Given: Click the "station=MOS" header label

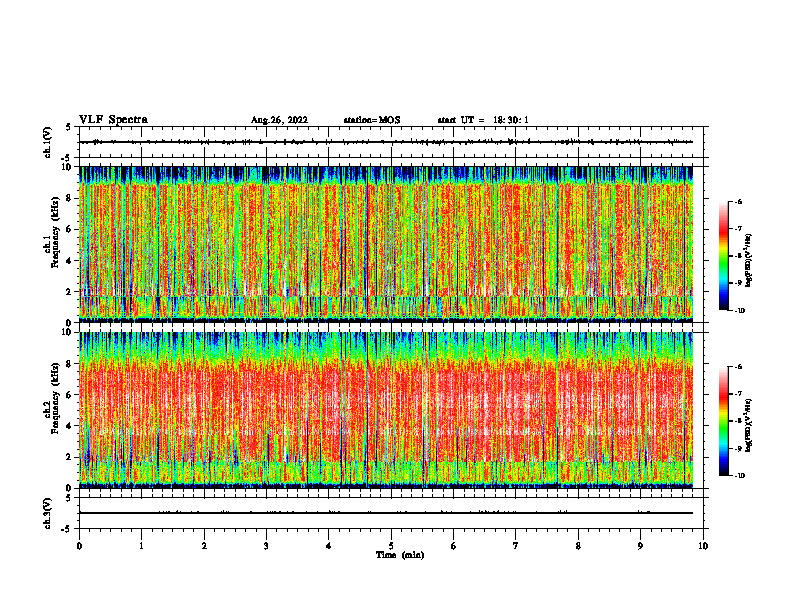Looking at the screenshot, I should (x=372, y=120).
